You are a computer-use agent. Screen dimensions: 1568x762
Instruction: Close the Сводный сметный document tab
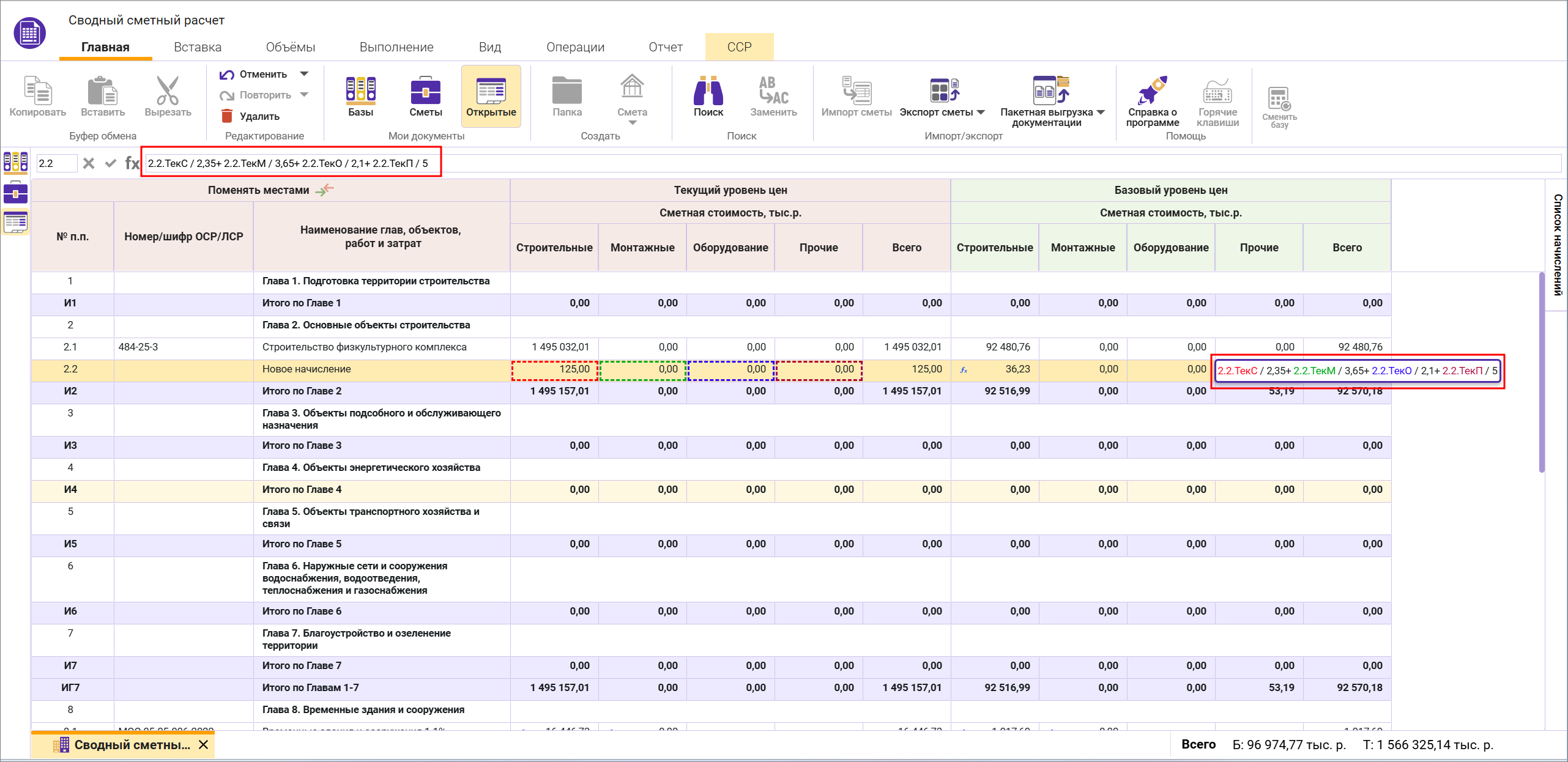pyautogui.click(x=204, y=745)
